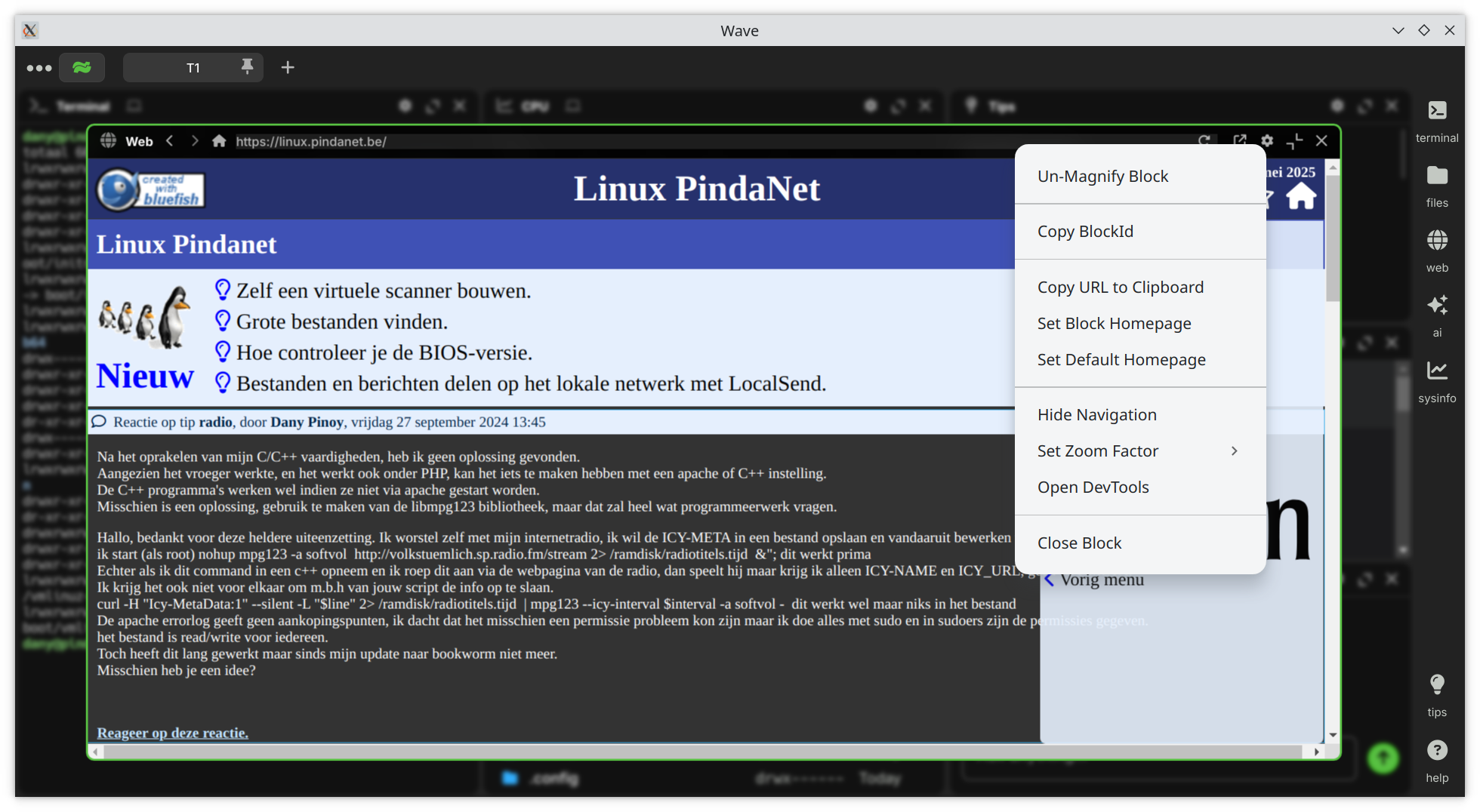Go to the Web block homepage
This screenshot has height=812, width=1480.
219,141
